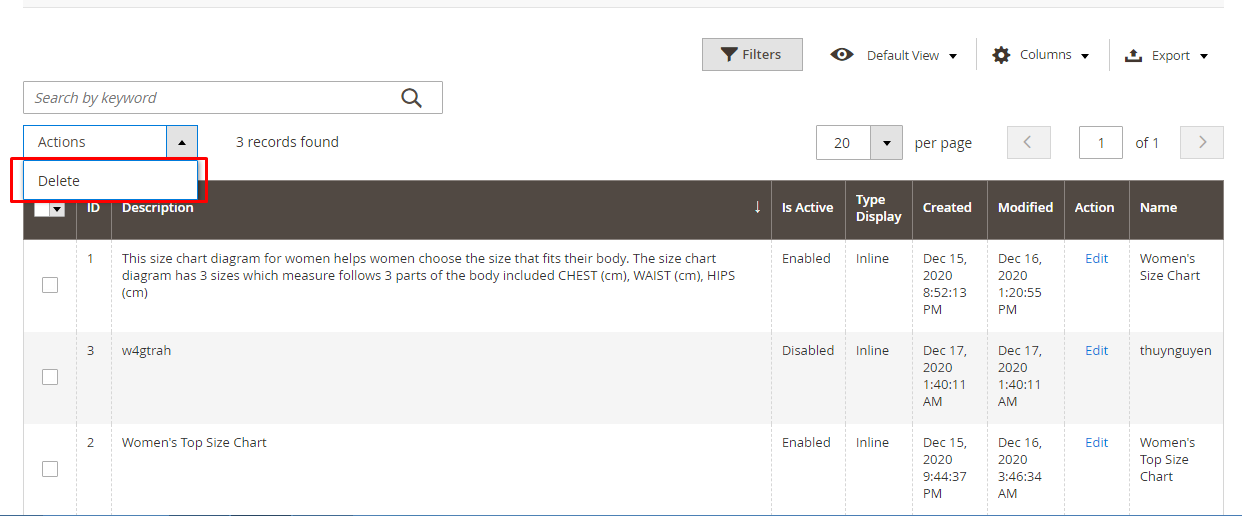Click Edit link for thuynguyen entry
This screenshot has width=1242, height=516.
click(x=1096, y=350)
